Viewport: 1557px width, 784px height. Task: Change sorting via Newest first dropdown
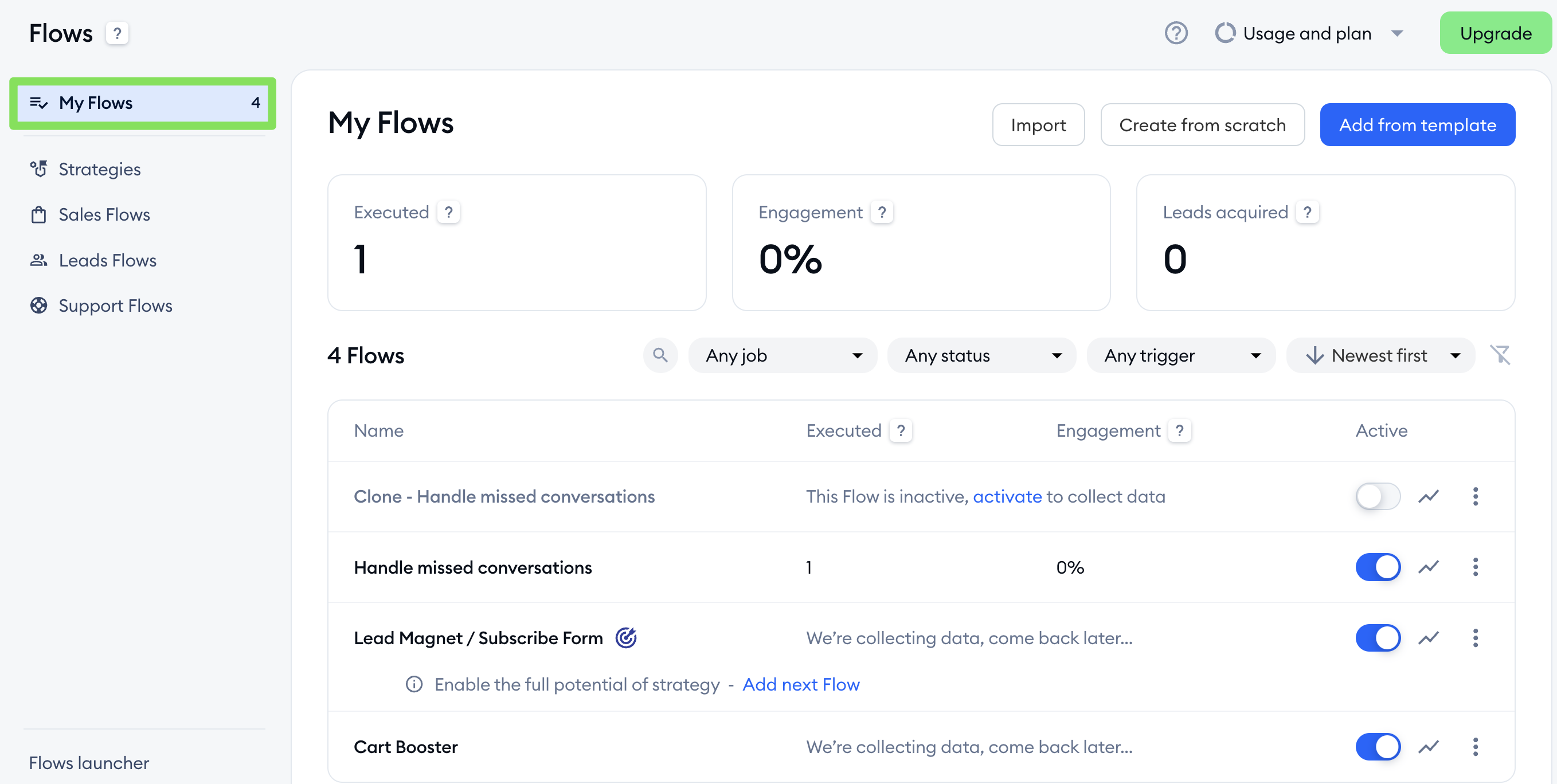(x=1380, y=355)
